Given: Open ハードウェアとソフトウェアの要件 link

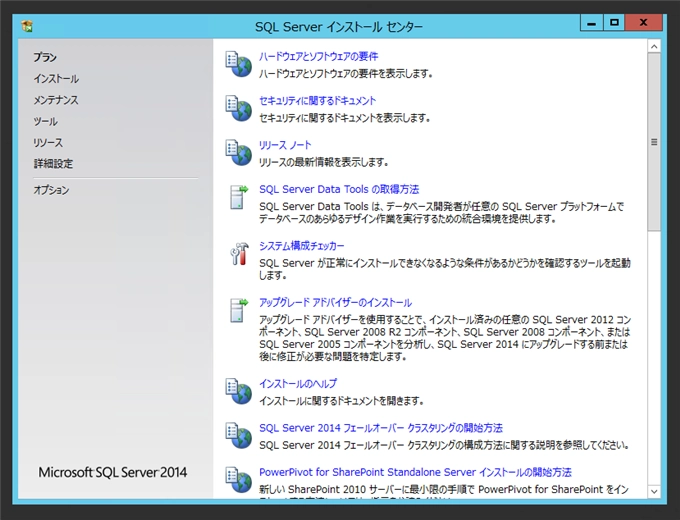Looking at the screenshot, I should tap(318, 56).
